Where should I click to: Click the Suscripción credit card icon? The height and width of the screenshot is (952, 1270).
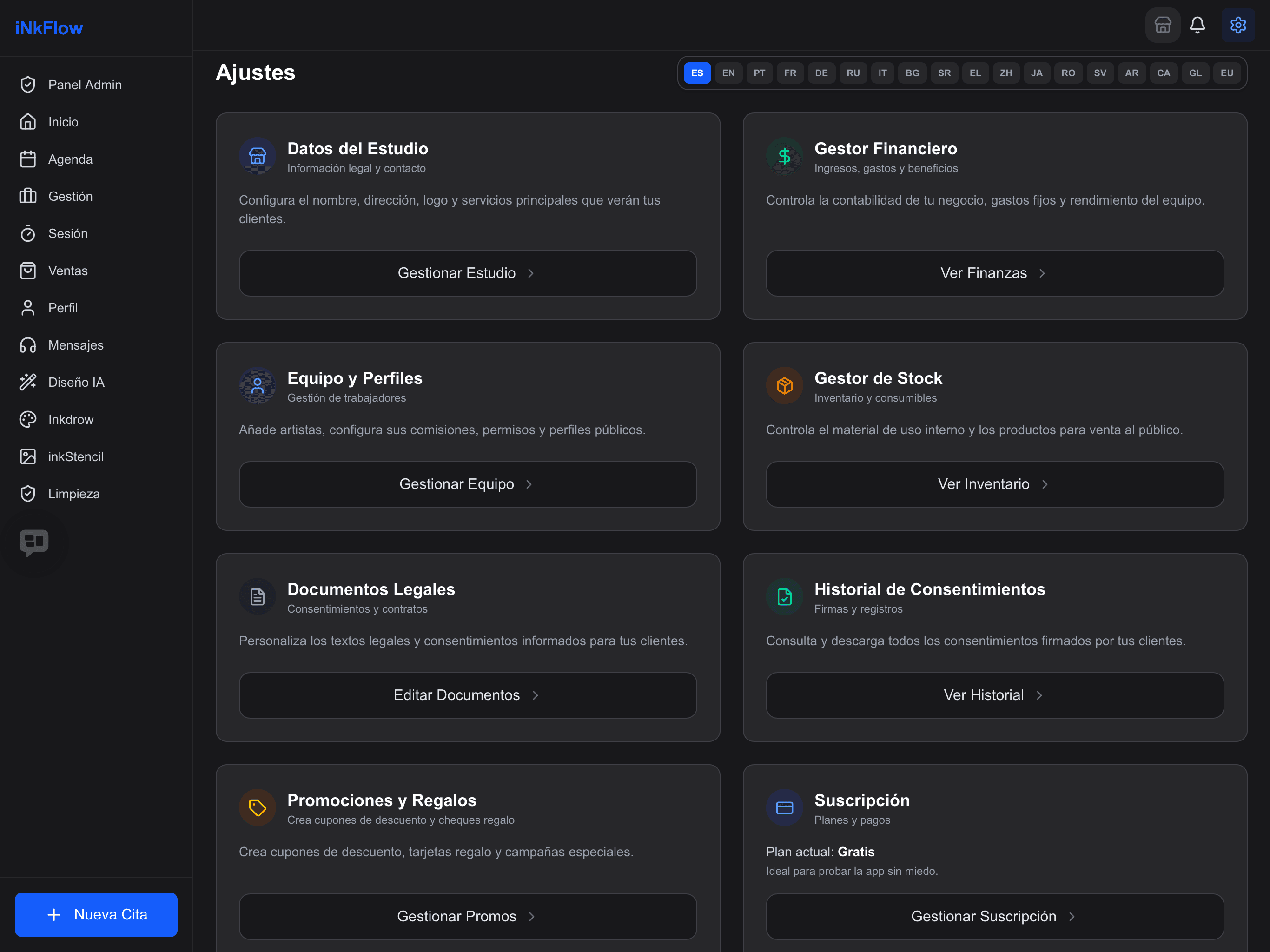[x=784, y=808]
